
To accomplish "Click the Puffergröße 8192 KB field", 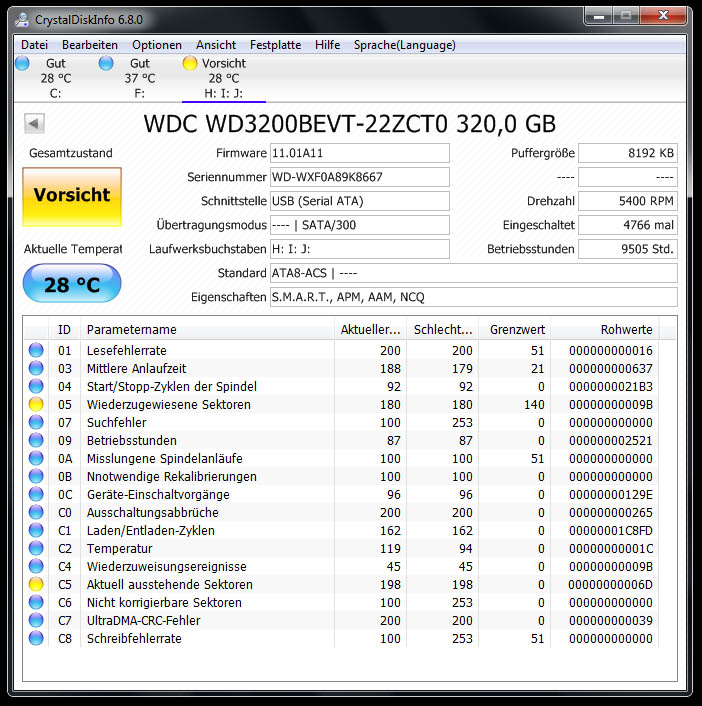I will tap(628, 153).
